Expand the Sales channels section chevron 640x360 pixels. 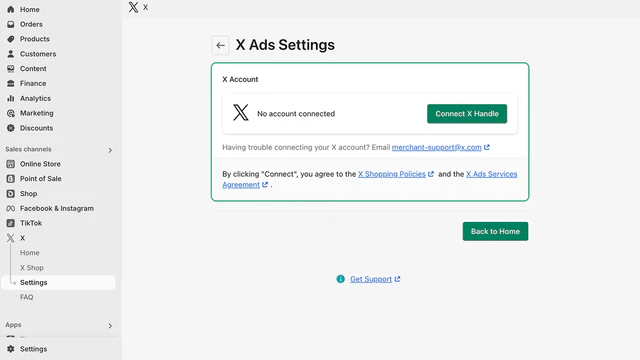[x=110, y=150]
